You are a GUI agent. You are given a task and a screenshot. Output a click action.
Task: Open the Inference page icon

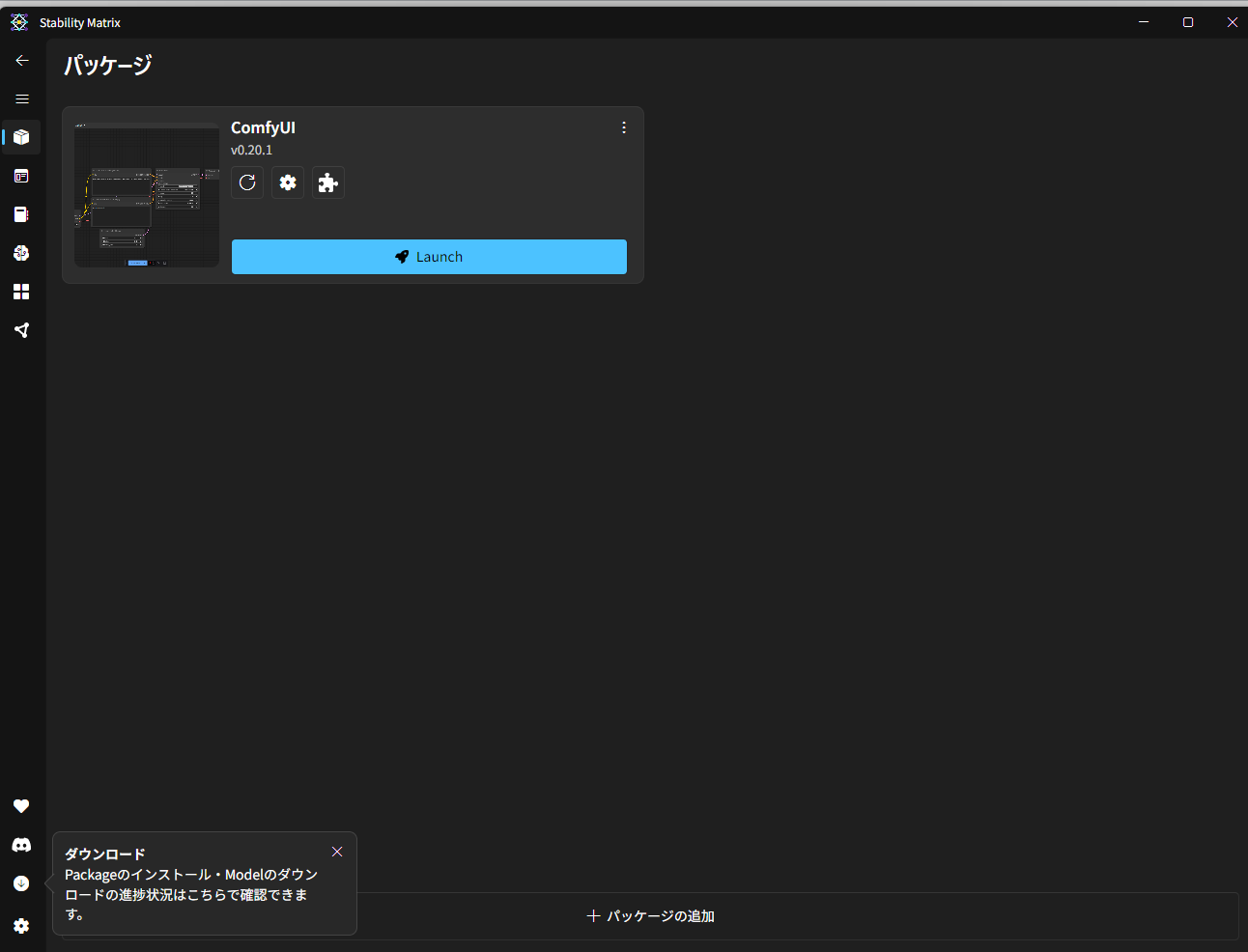pyautogui.click(x=21, y=176)
